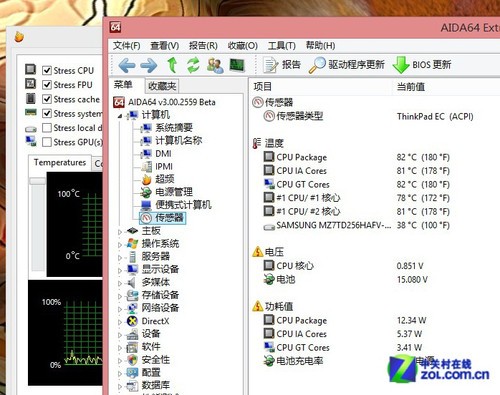
Task: Collapse the 计算机 tree node
Action: (120, 116)
